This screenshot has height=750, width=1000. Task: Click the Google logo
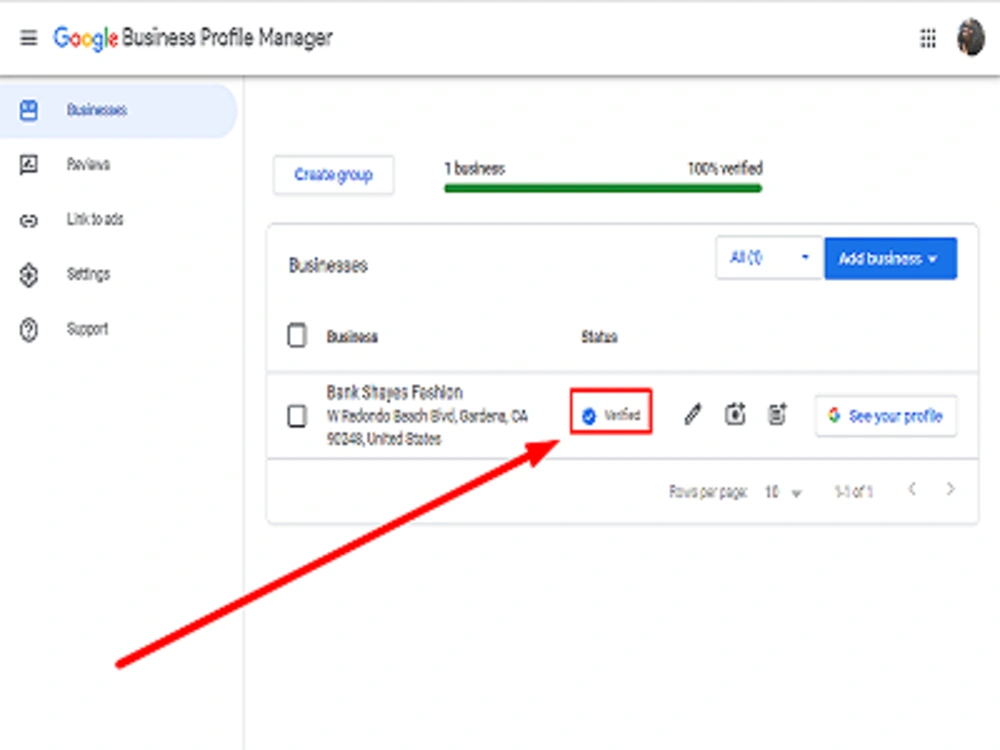pyautogui.click(x=85, y=39)
